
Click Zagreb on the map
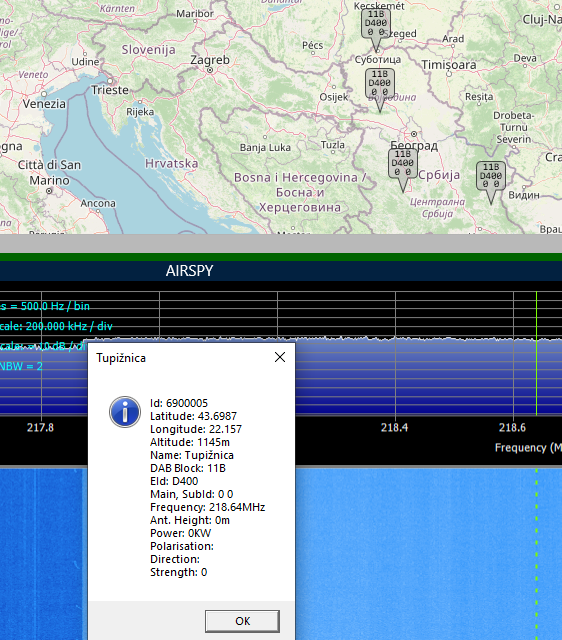pos(210,61)
